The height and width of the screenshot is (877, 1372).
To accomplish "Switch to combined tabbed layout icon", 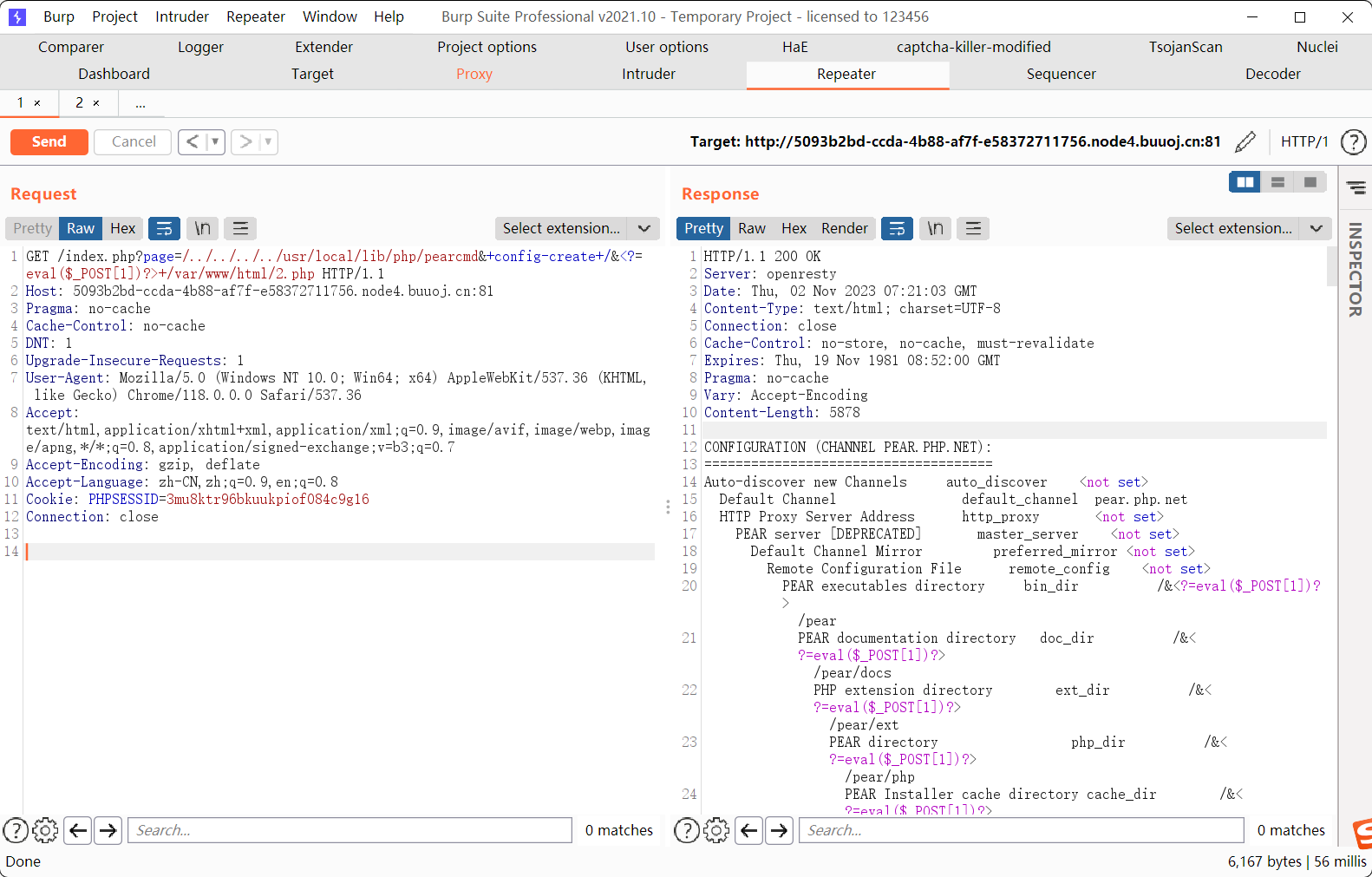I will 1310,182.
